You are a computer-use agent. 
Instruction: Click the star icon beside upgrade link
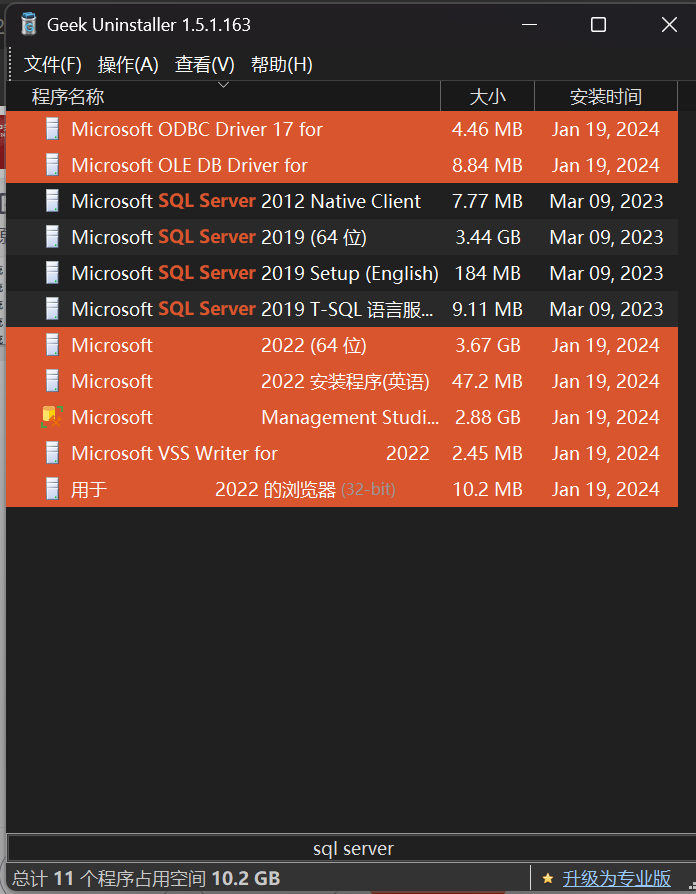tap(548, 879)
